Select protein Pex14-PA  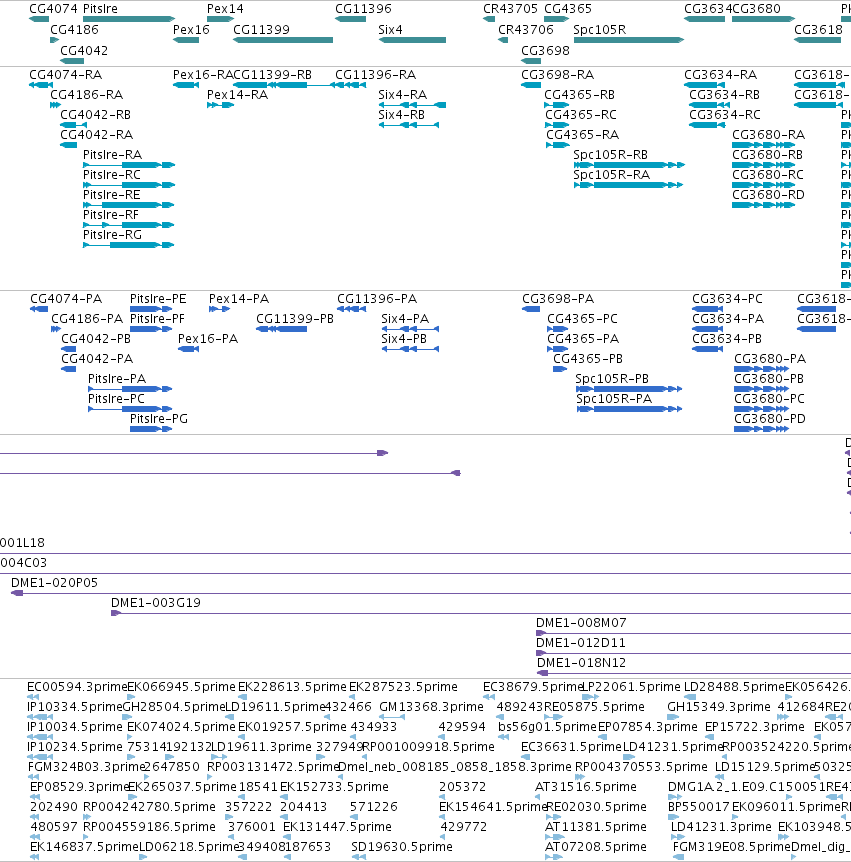pyautogui.click(x=219, y=309)
